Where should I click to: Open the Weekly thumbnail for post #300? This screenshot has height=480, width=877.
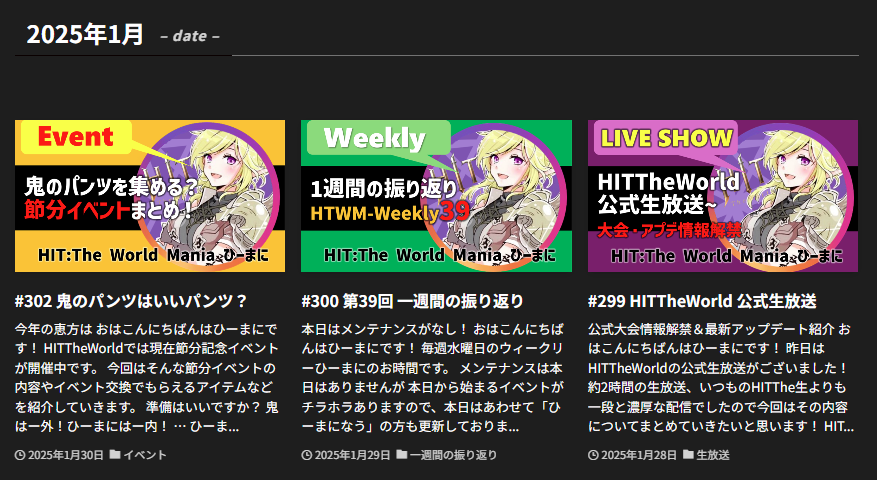436,196
